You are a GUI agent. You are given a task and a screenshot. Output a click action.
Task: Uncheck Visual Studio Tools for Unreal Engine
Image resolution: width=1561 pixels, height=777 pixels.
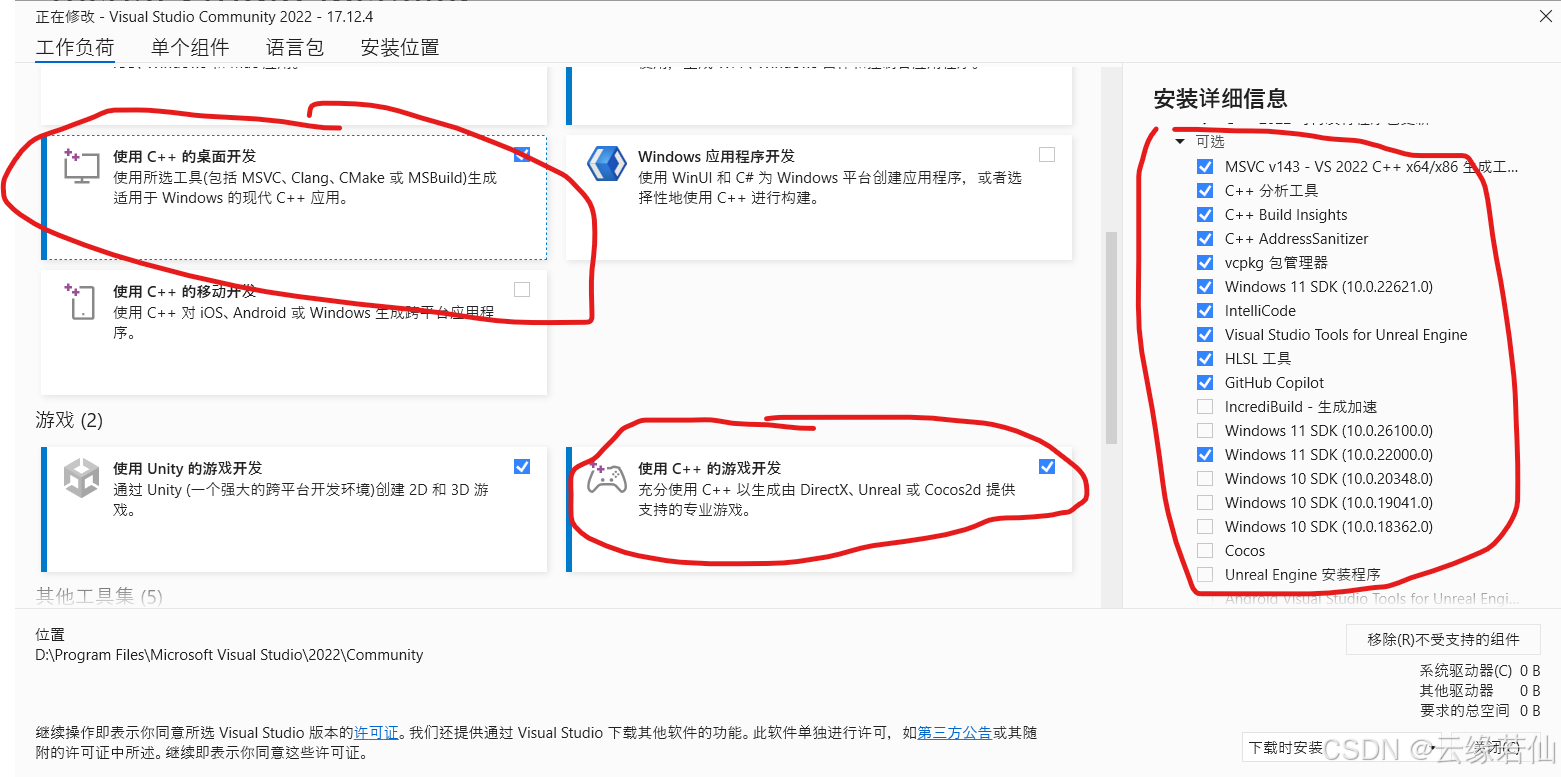(x=1205, y=334)
